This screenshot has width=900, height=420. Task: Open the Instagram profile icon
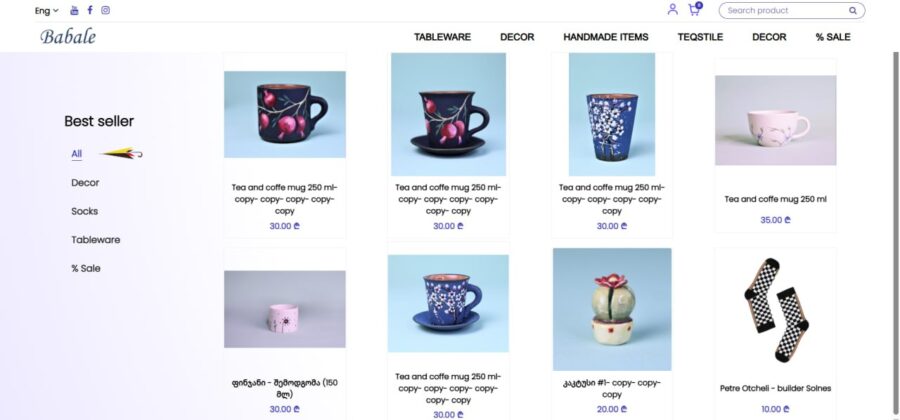tap(106, 10)
